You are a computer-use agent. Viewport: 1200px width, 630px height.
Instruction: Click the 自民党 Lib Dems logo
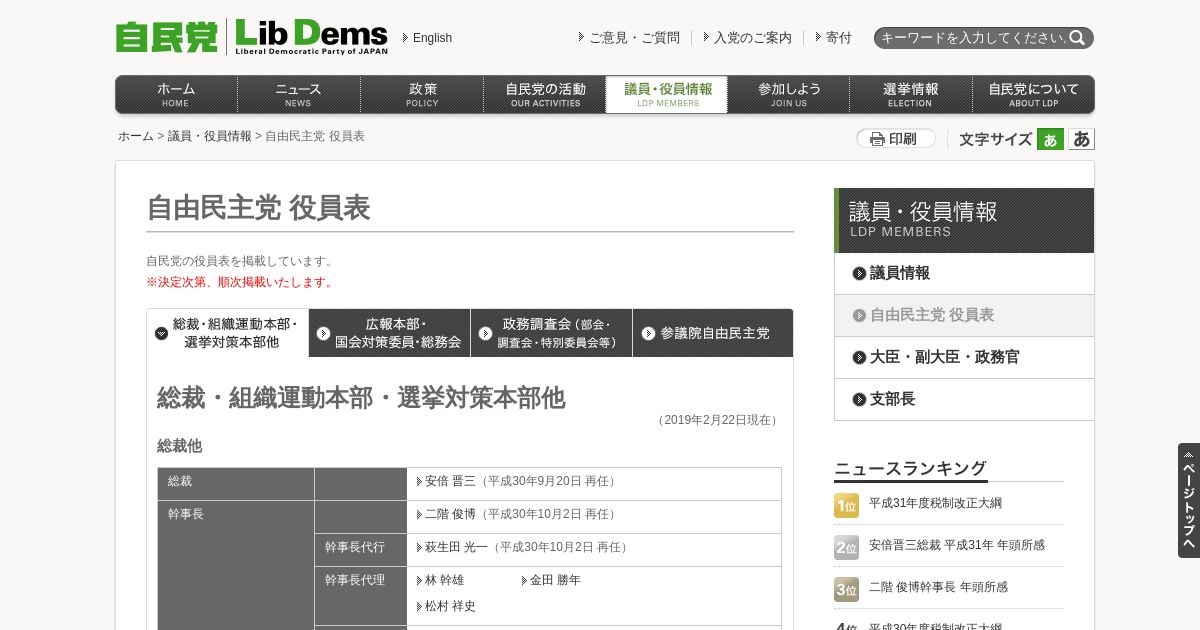(251, 37)
